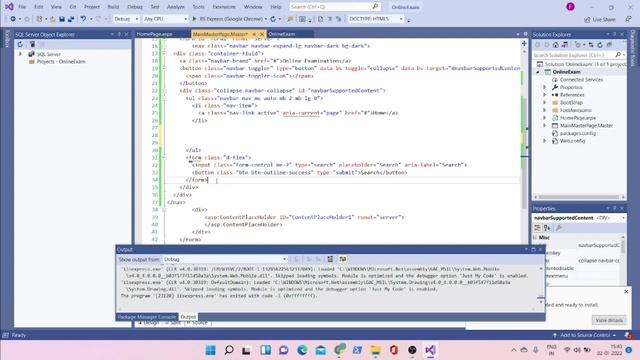Click the taskbar Search magnifier icon
The height and width of the screenshot is (360, 640).
(x=229, y=350)
